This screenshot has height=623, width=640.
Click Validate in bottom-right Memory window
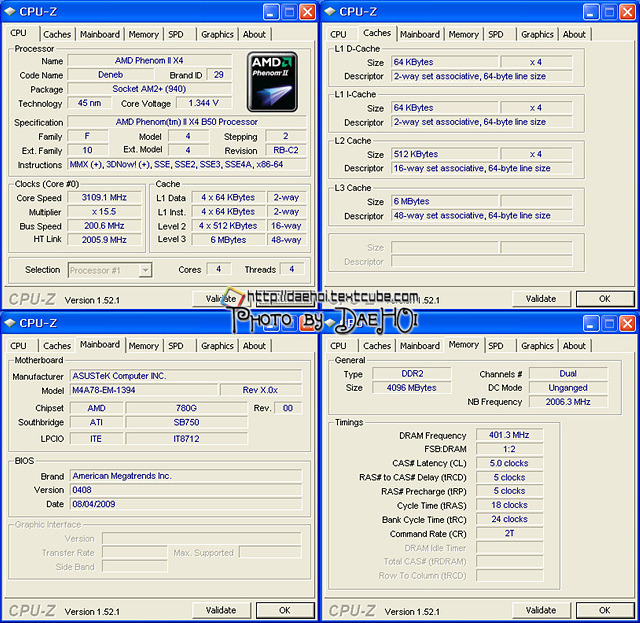tap(541, 610)
